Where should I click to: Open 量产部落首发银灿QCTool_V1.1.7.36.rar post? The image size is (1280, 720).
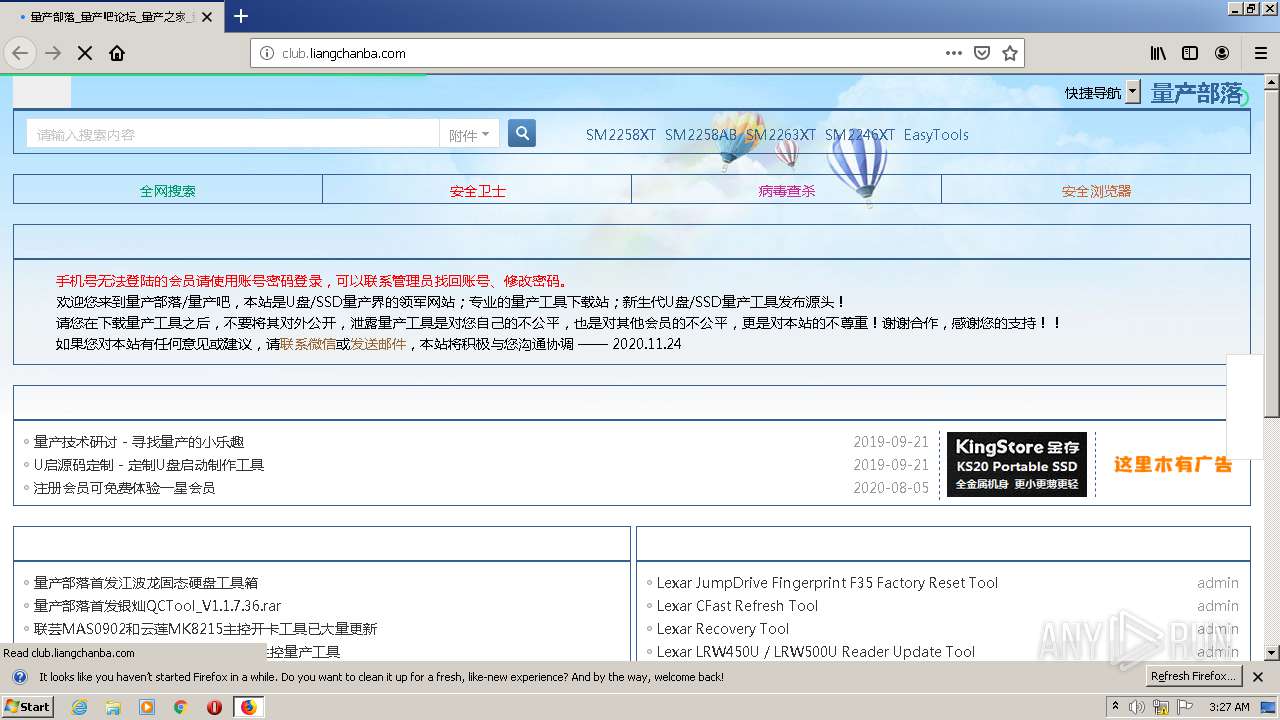(x=158, y=606)
